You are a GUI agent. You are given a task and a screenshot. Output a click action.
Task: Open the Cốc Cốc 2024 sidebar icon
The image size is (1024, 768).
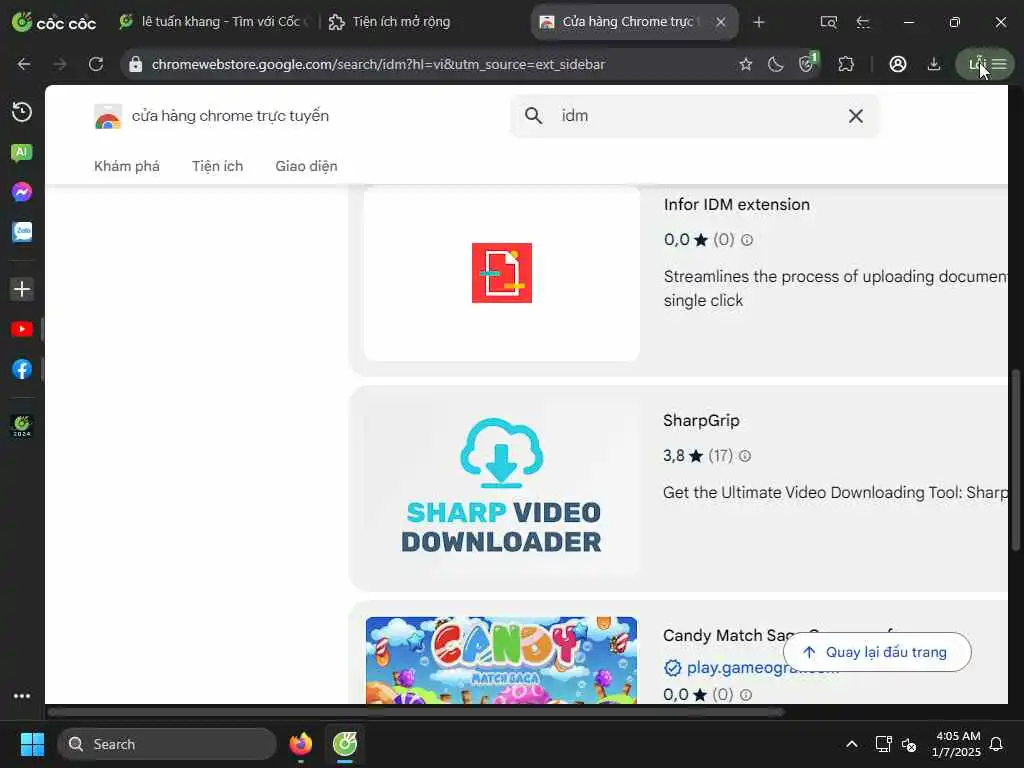[x=22, y=426]
